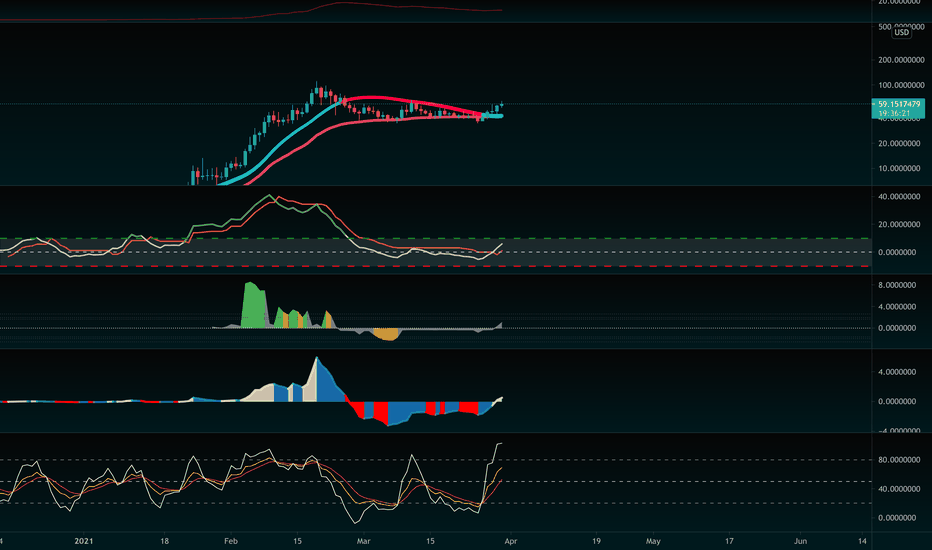Click the 19 date label on time axis

(596, 541)
